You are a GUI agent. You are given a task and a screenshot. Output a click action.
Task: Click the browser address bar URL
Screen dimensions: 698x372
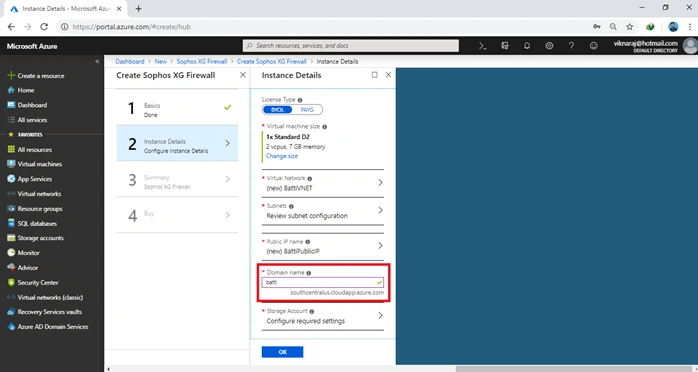(x=131, y=27)
